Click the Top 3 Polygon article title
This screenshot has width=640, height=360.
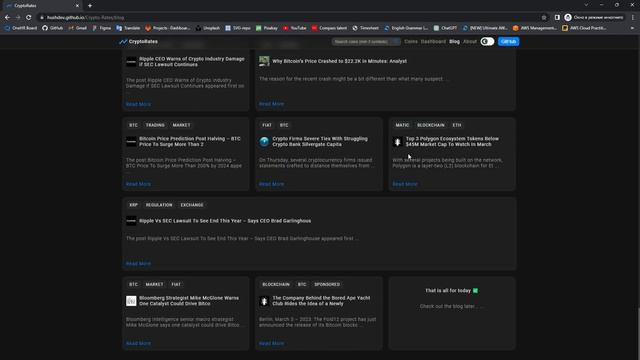[x=452, y=142]
